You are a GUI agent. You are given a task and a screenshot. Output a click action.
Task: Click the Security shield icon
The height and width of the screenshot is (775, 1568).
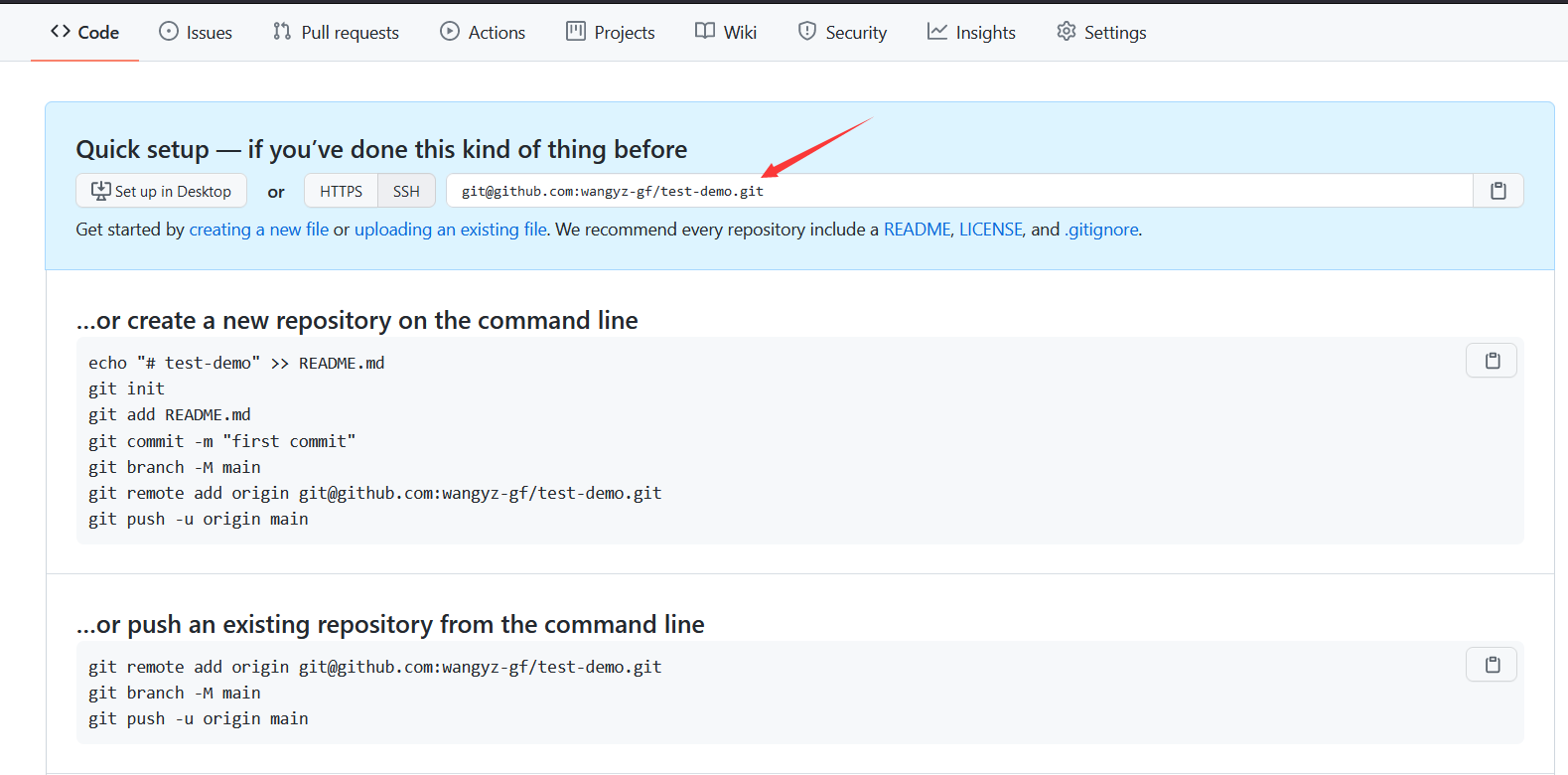coord(807,31)
